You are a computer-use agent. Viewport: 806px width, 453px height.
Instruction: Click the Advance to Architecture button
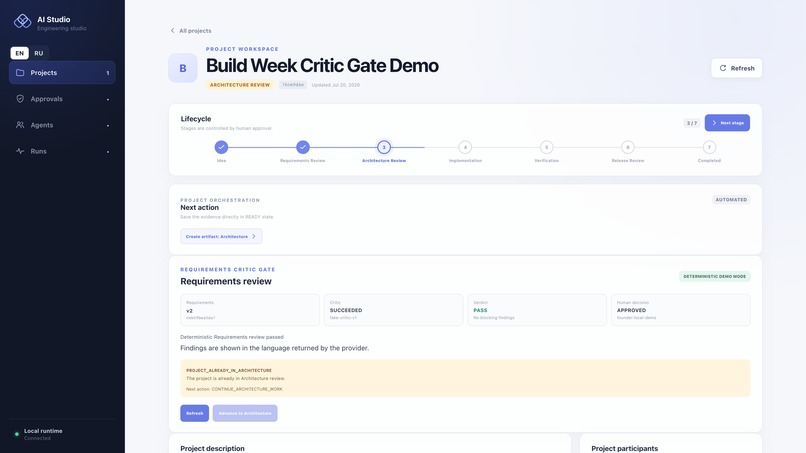coord(245,413)
